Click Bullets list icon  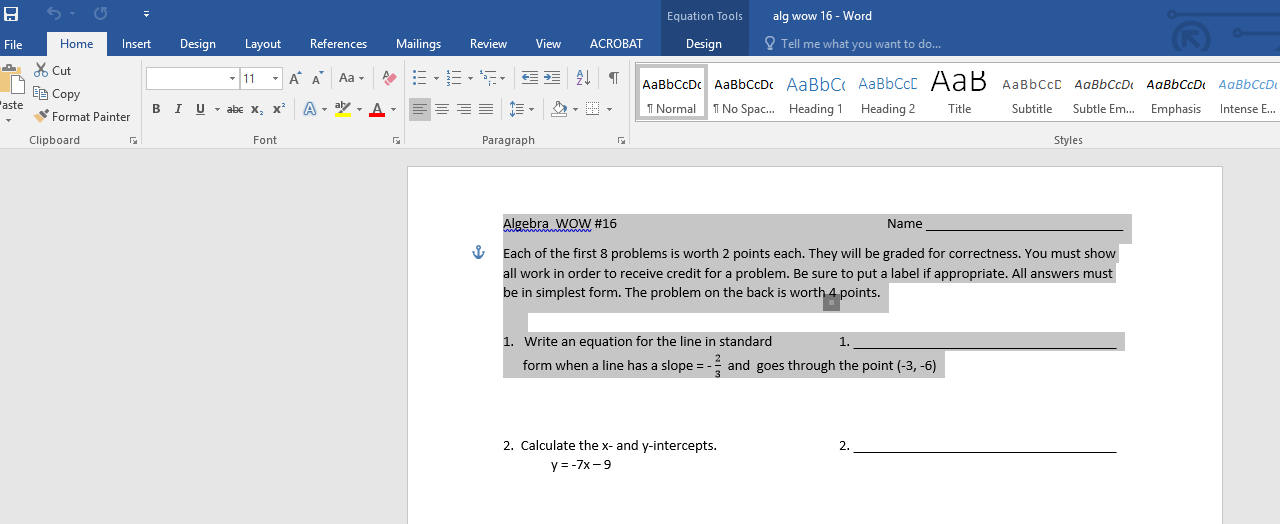point(420,78)
